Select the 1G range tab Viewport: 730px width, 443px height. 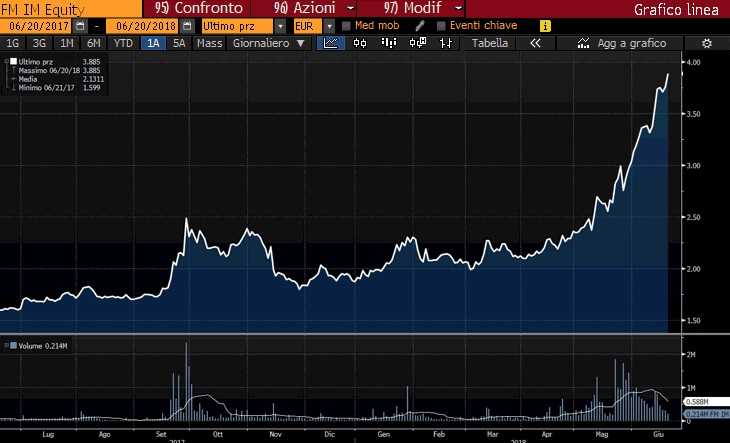click(12, 43)
